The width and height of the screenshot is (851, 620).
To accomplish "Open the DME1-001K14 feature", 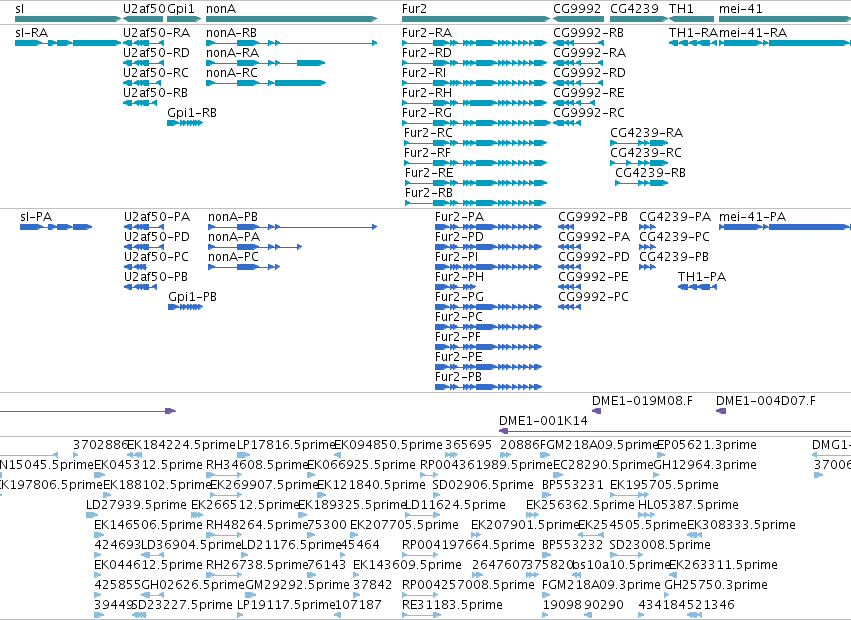I will coord(543,421).
